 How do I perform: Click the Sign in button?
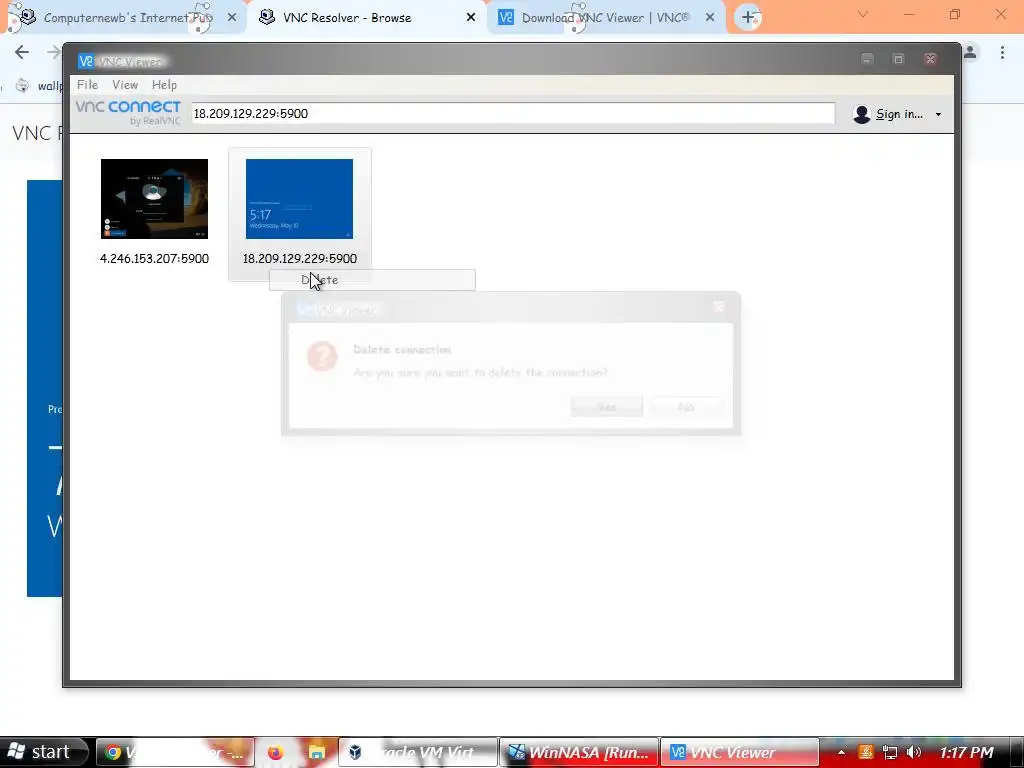point(899,114)
